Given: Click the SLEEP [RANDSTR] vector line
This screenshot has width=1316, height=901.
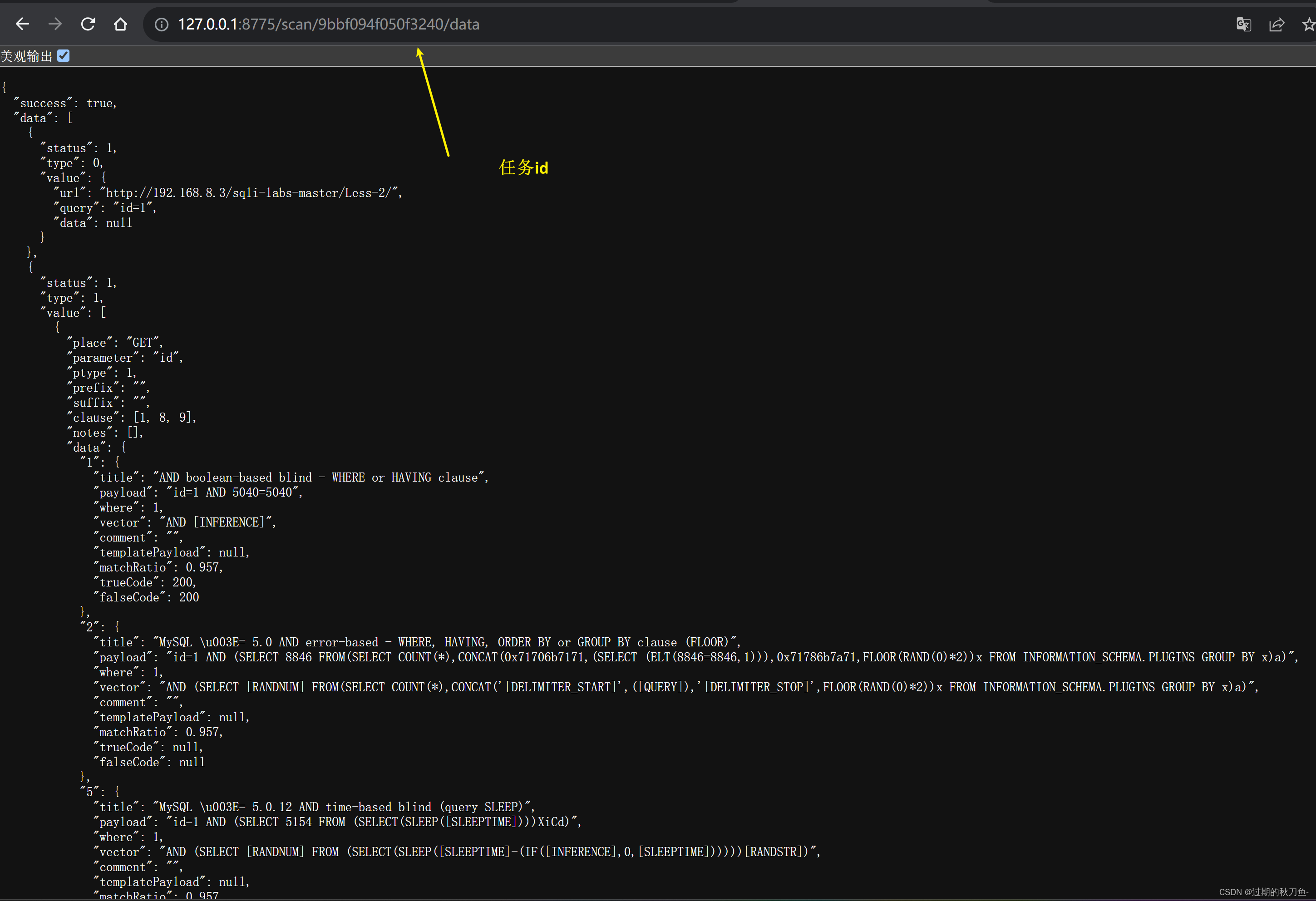Looking at the screenshot, I should pyautogui.click(x=457, y=852).
